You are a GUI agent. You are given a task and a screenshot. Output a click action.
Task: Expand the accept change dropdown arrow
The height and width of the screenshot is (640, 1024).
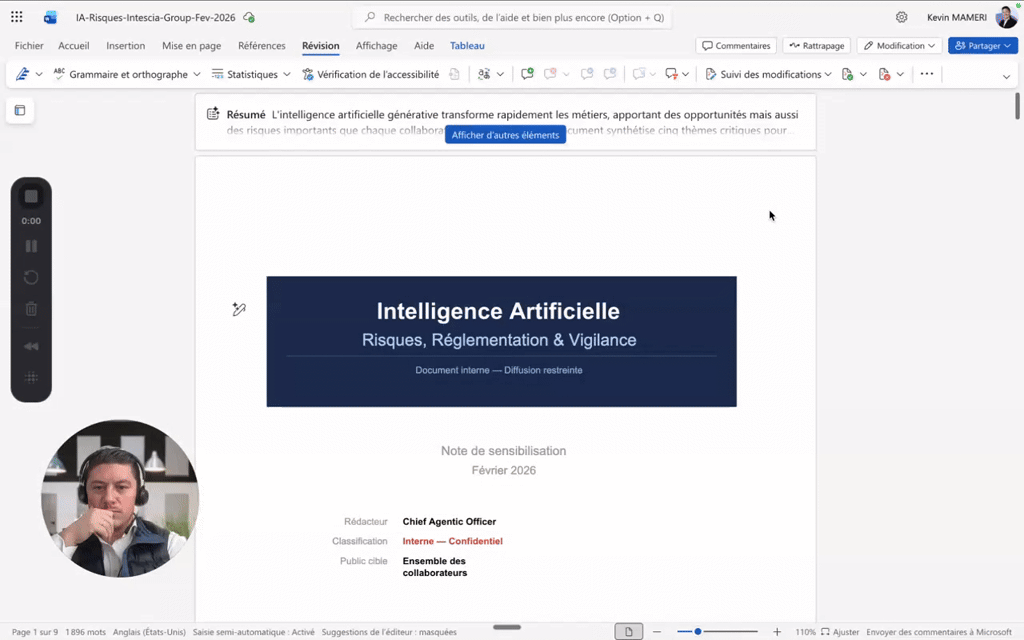[x=863, y=74]
